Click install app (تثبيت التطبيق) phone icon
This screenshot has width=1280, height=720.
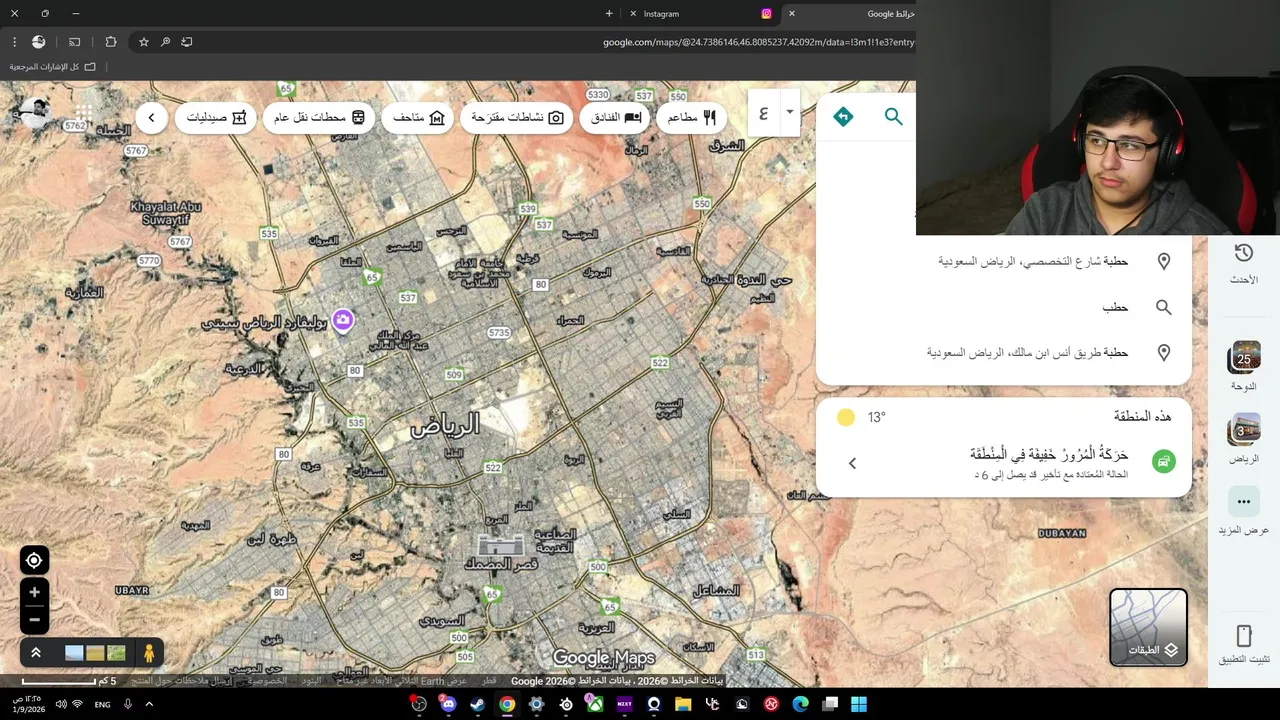[x=1244, y=636]
